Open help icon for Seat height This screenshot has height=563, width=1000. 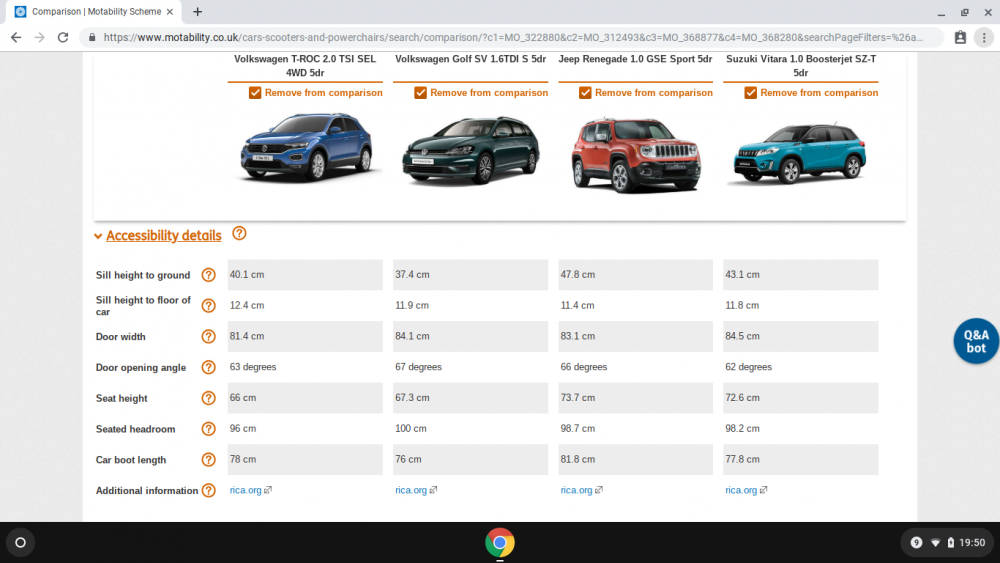(x=209, y=398)
